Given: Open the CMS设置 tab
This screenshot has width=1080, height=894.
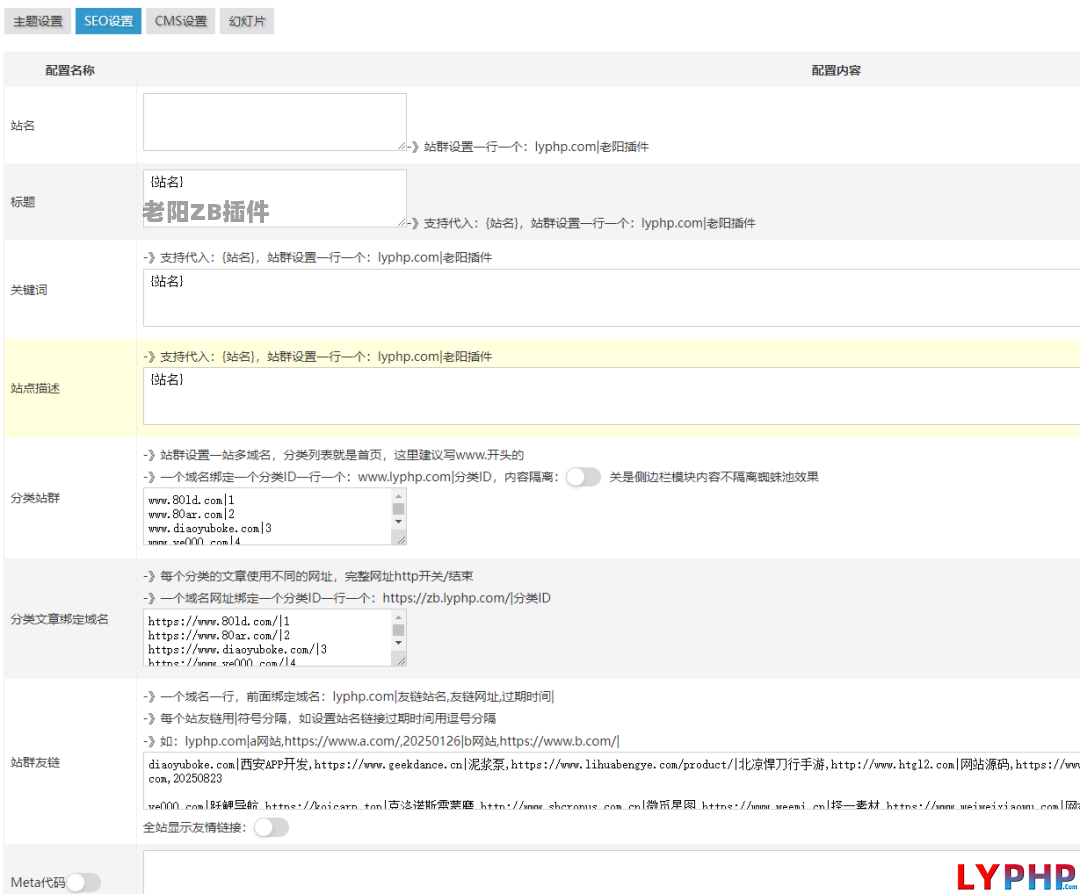Looking at the screenshot, I should (181, 21).
